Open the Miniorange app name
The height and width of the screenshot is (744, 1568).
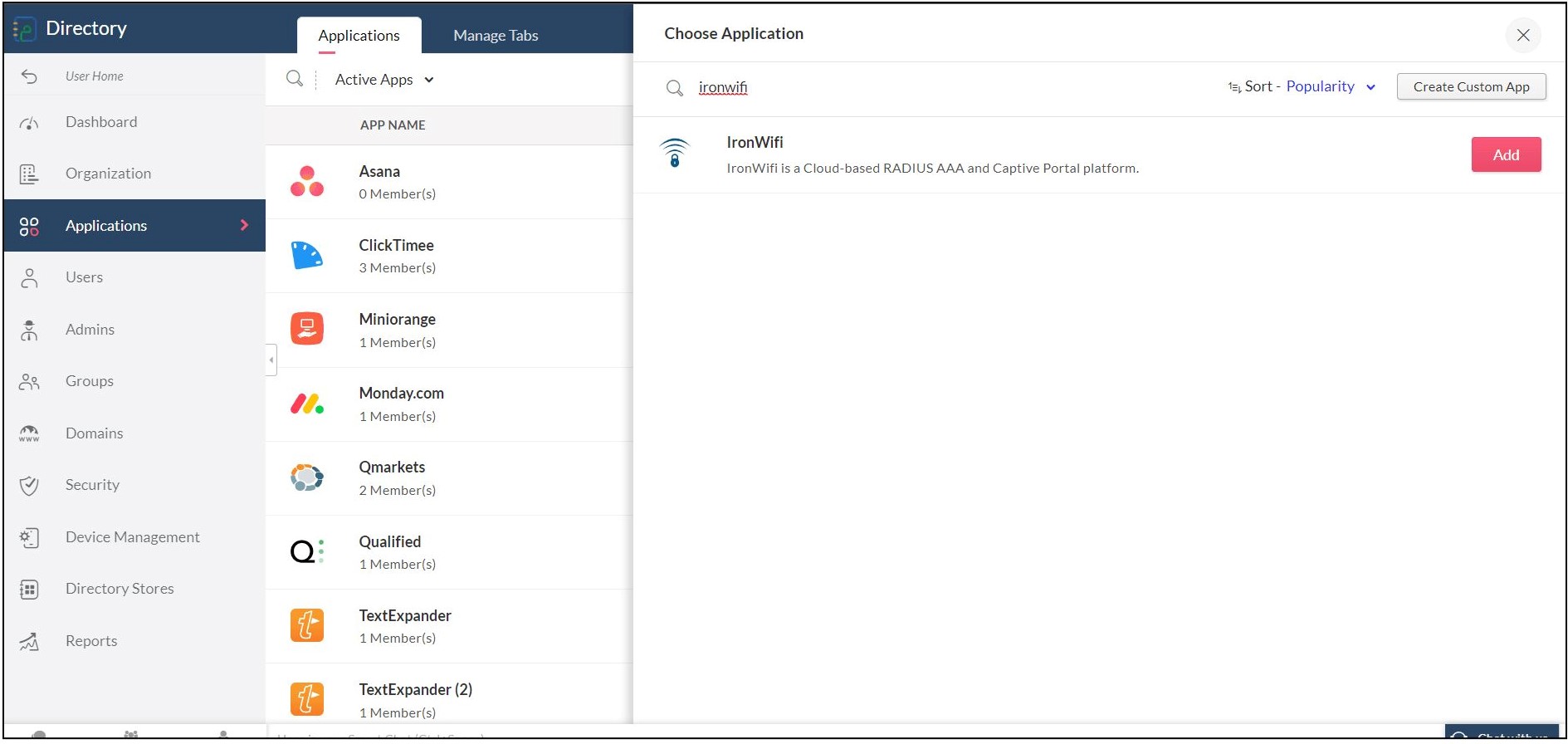coord(397,319)
